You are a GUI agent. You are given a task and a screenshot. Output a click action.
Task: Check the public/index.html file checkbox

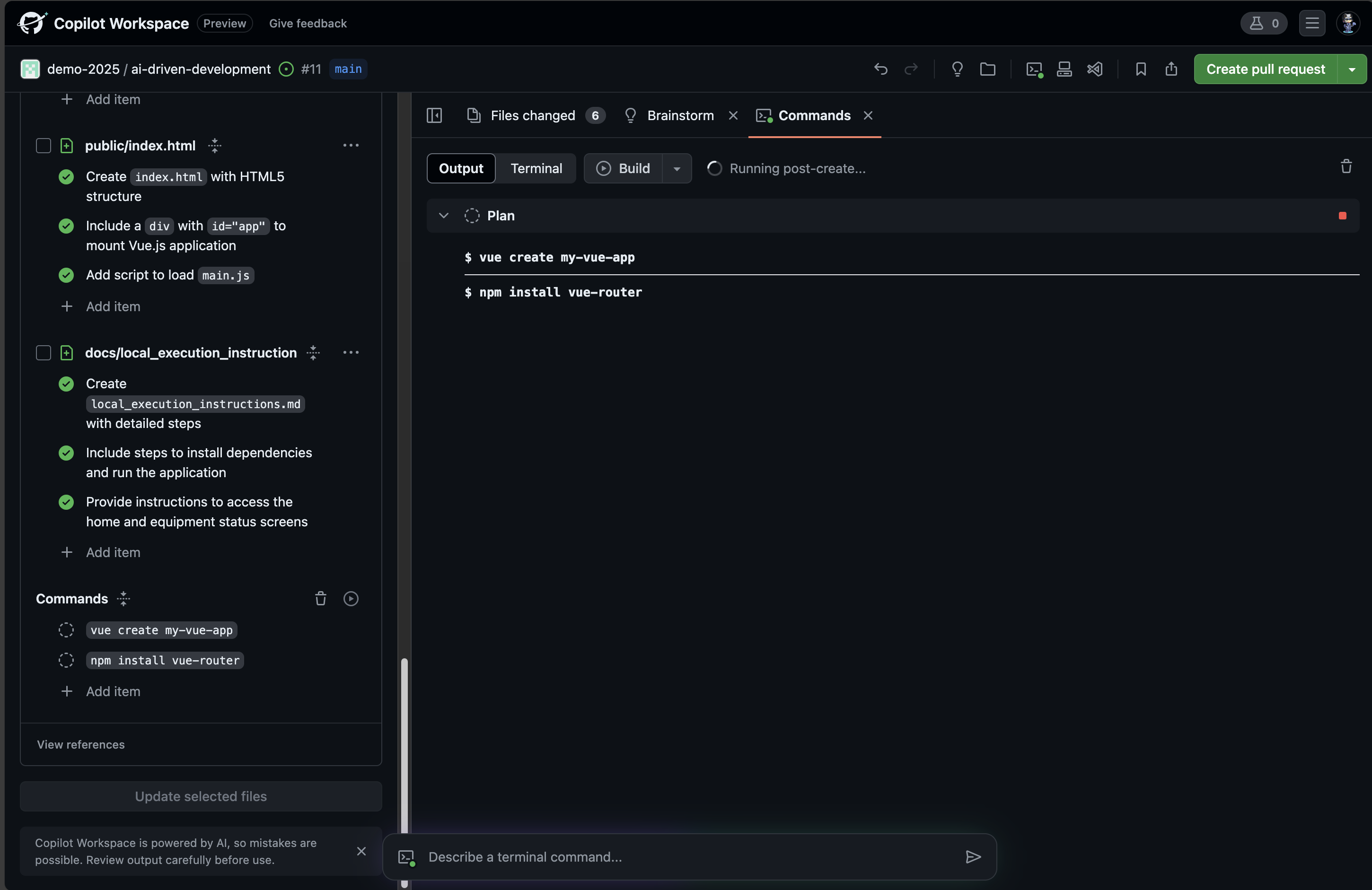43,146
